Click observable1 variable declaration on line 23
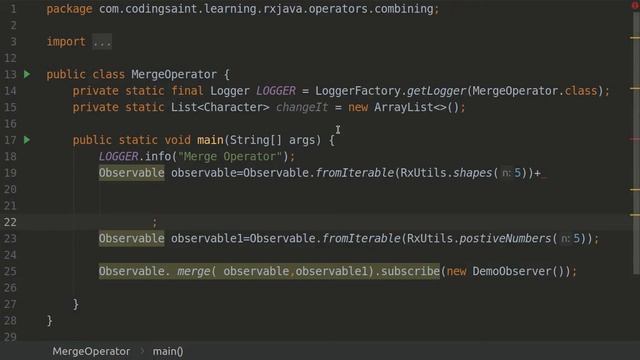The height and width of the screenshot is (360, 640). pos(207,238)
